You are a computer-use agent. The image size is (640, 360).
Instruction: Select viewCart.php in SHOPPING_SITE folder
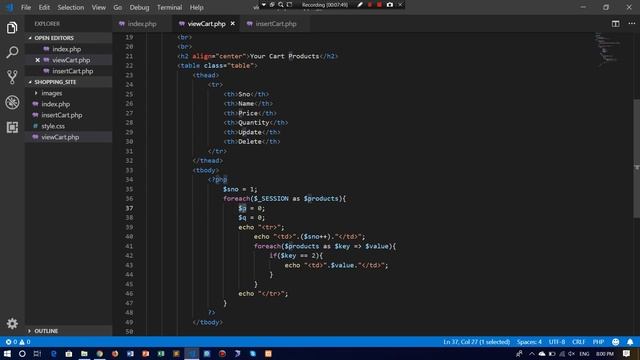pos(60,137)
